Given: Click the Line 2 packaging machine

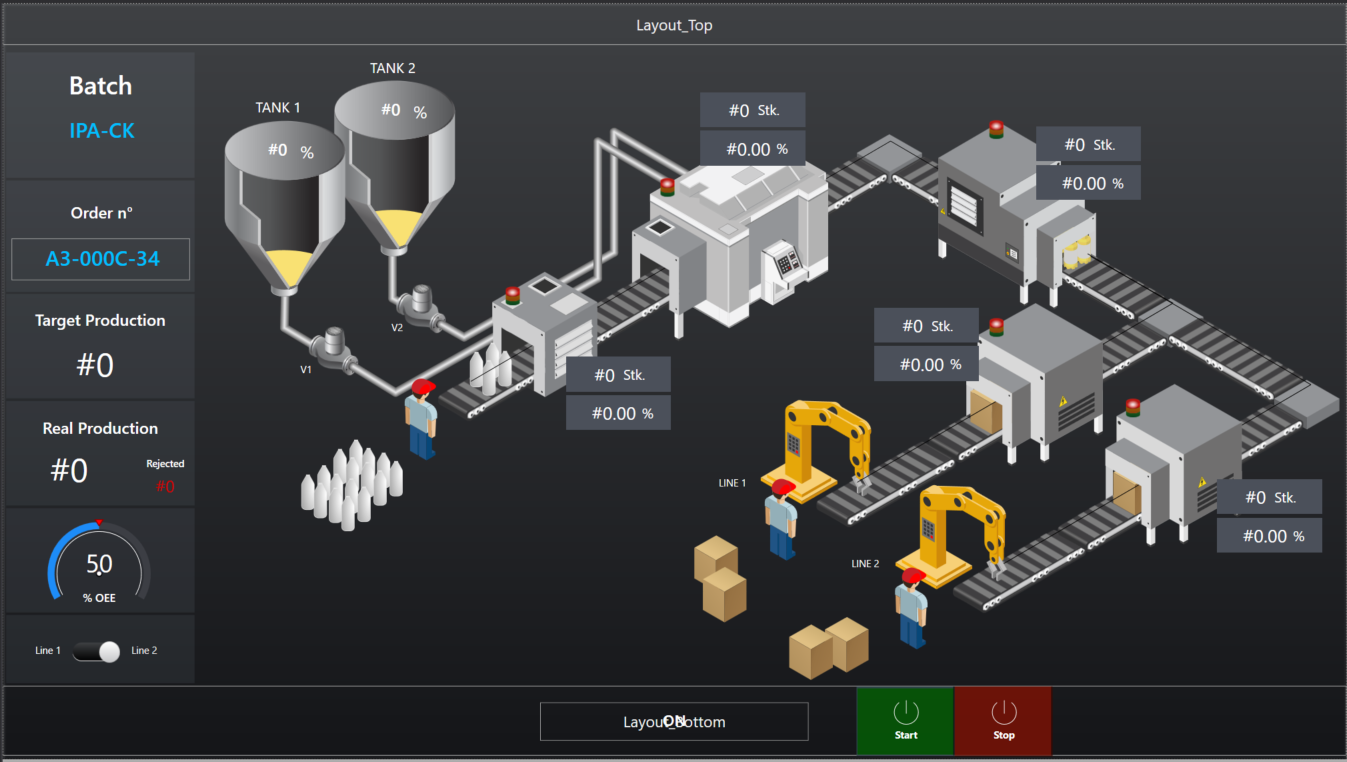Looking at the screenshot, I should [x=1175, y=465].
